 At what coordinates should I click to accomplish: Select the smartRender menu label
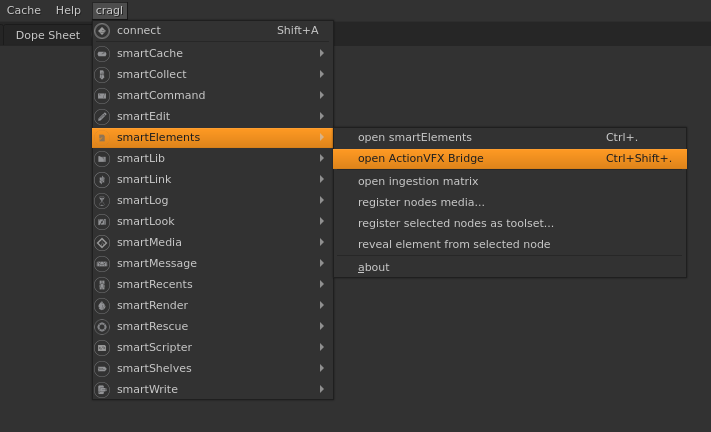pyautogui.click(x=152, y=305)
